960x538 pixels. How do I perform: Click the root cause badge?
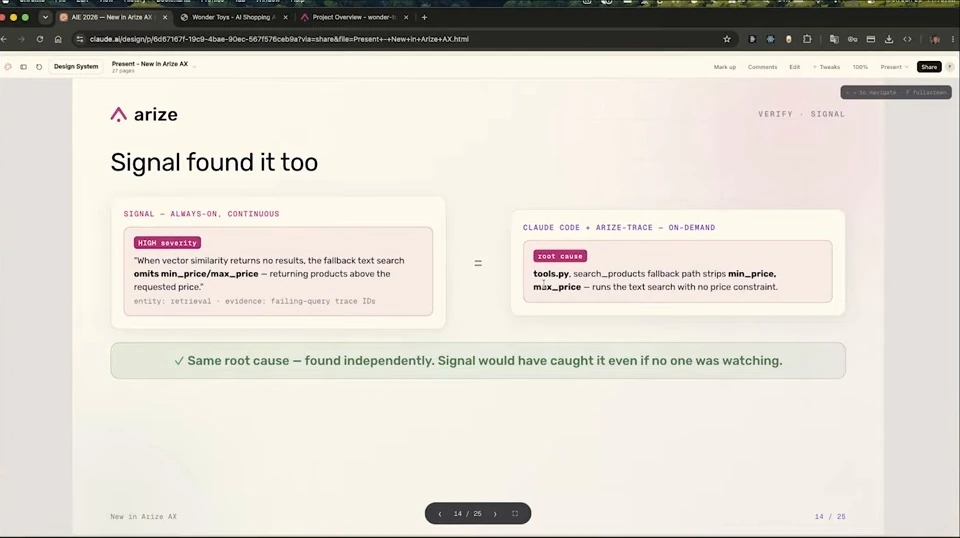click(560, 256)
